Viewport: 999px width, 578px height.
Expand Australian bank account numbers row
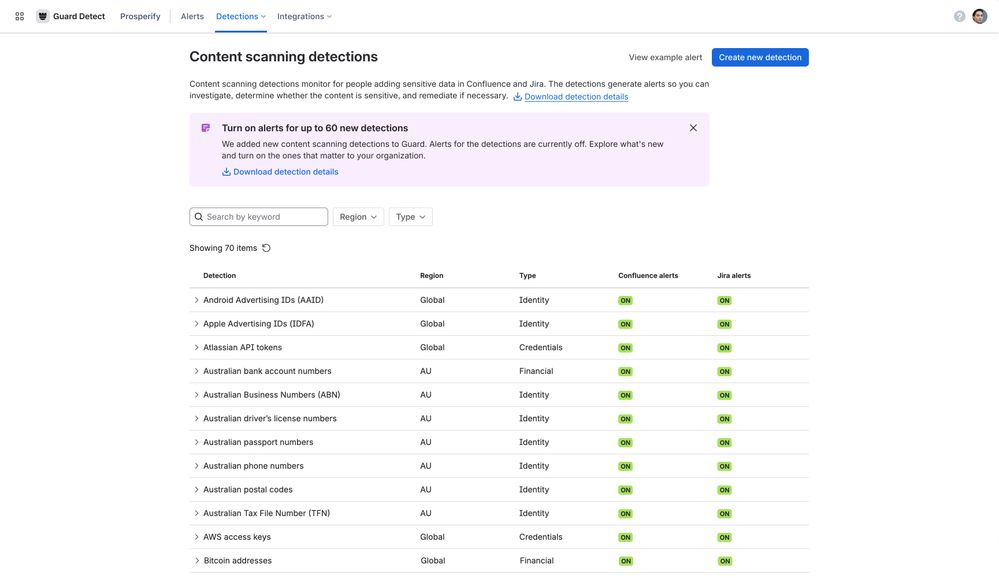click(x=196, y=371)
